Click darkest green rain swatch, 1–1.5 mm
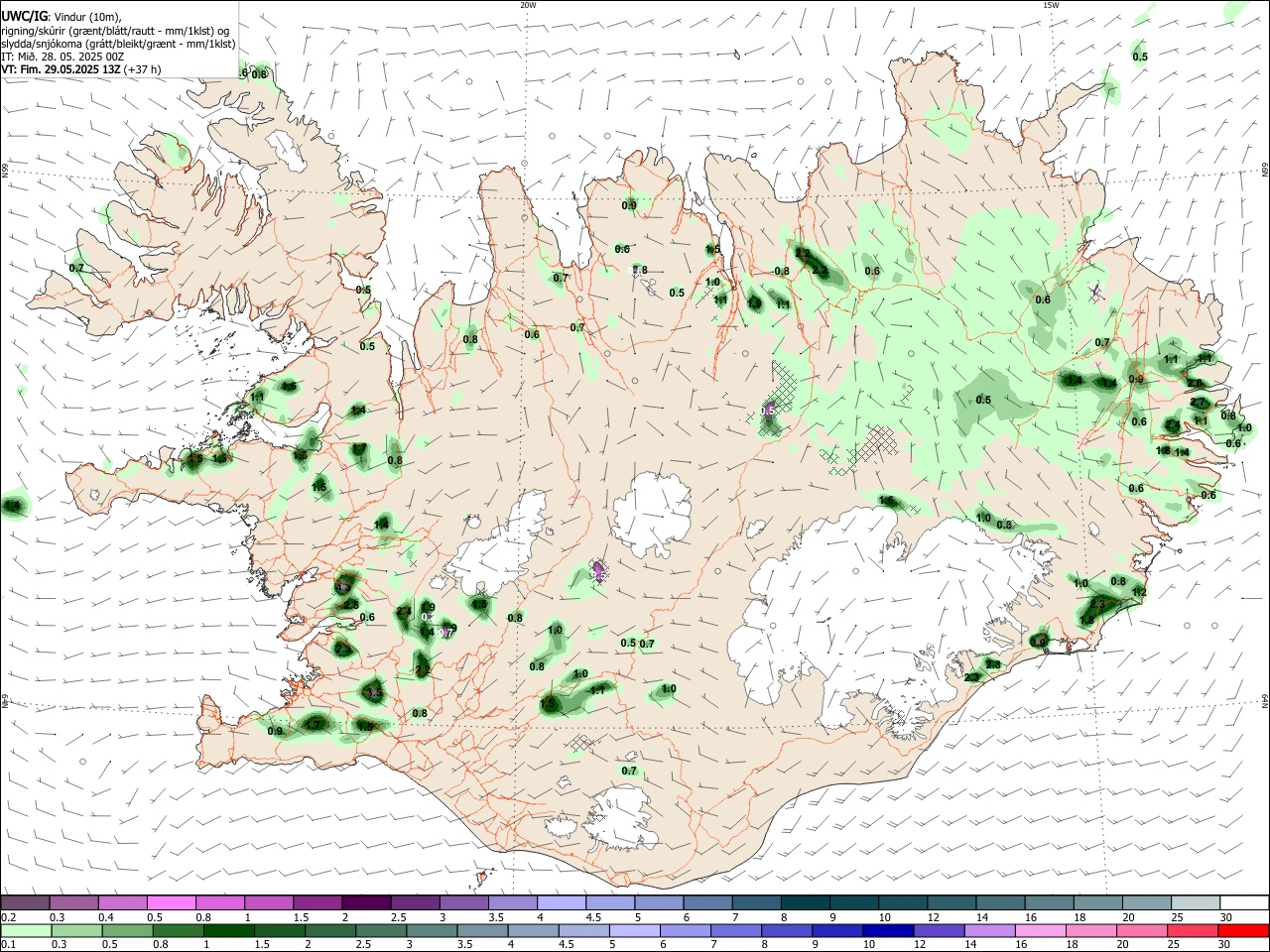Image resolution: width=1270 pixels, height=952 pixels. [229, 930]
